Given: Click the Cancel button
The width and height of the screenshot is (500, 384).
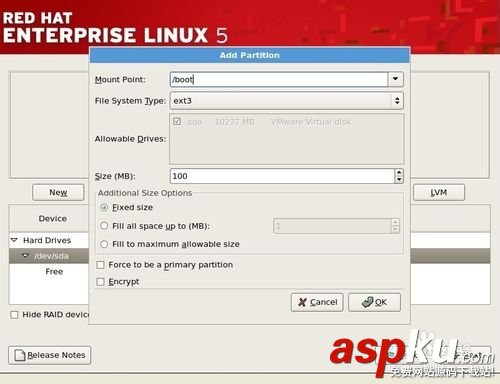Looking at the screenshot, I should (x=317, y=302).
